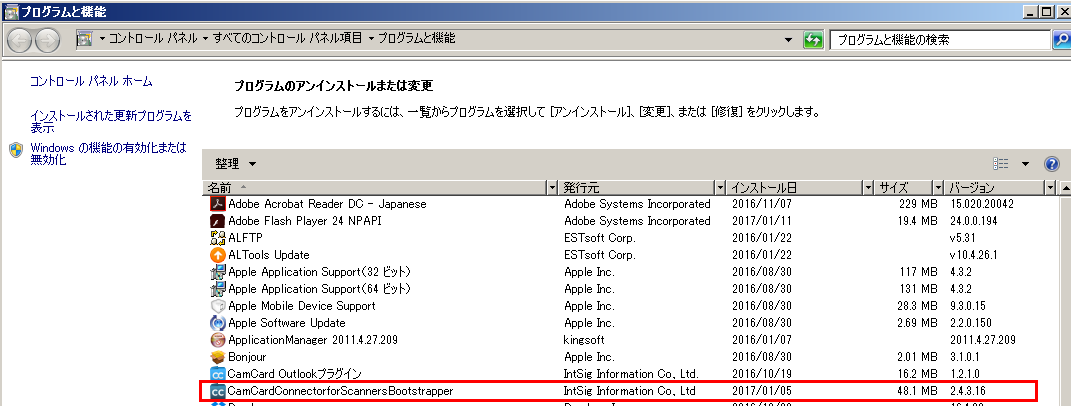Select CamCardConnectorforScannersBootstrapper name

340,391
